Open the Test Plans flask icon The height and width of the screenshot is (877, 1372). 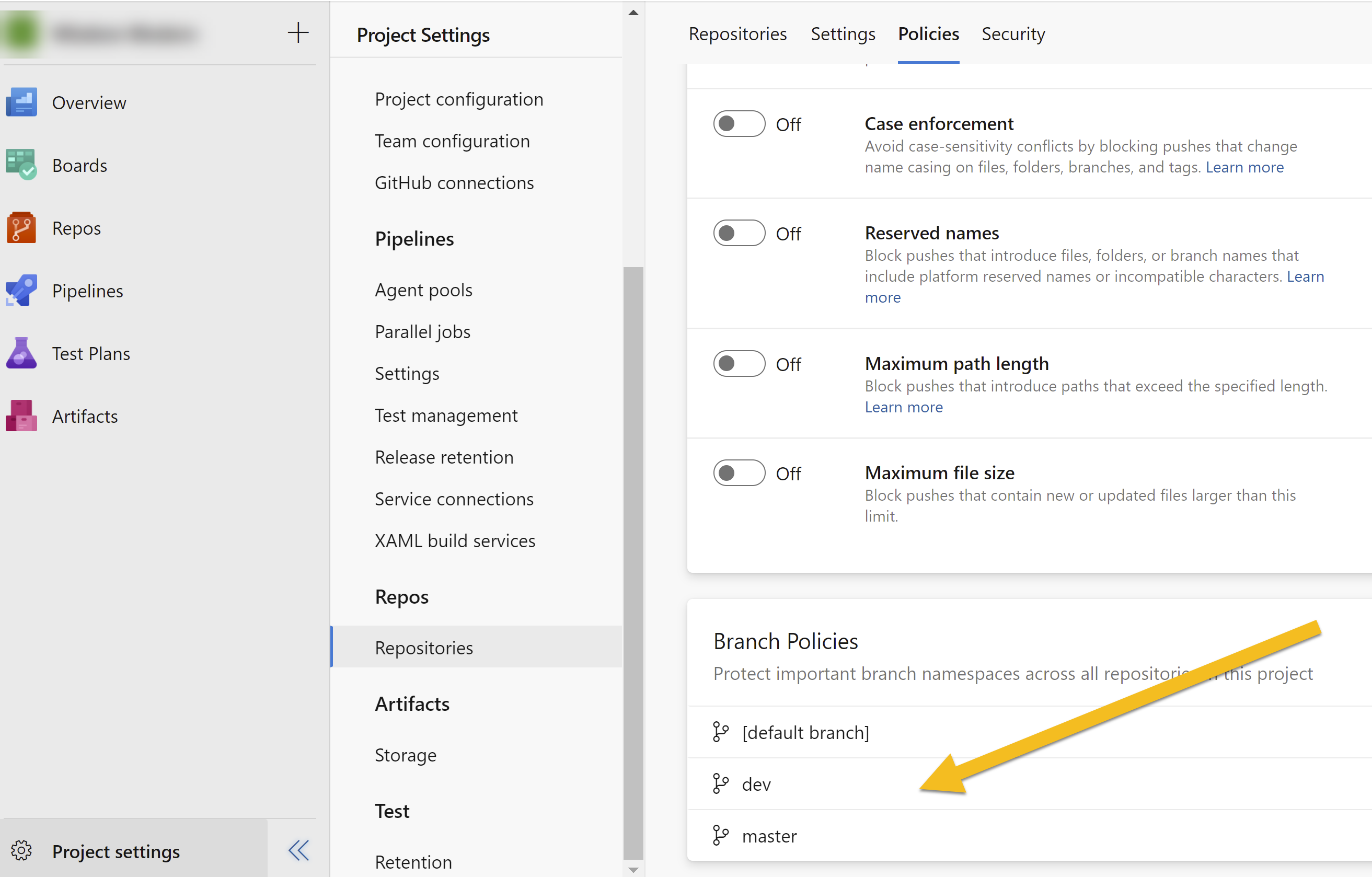tap(21, 353)
